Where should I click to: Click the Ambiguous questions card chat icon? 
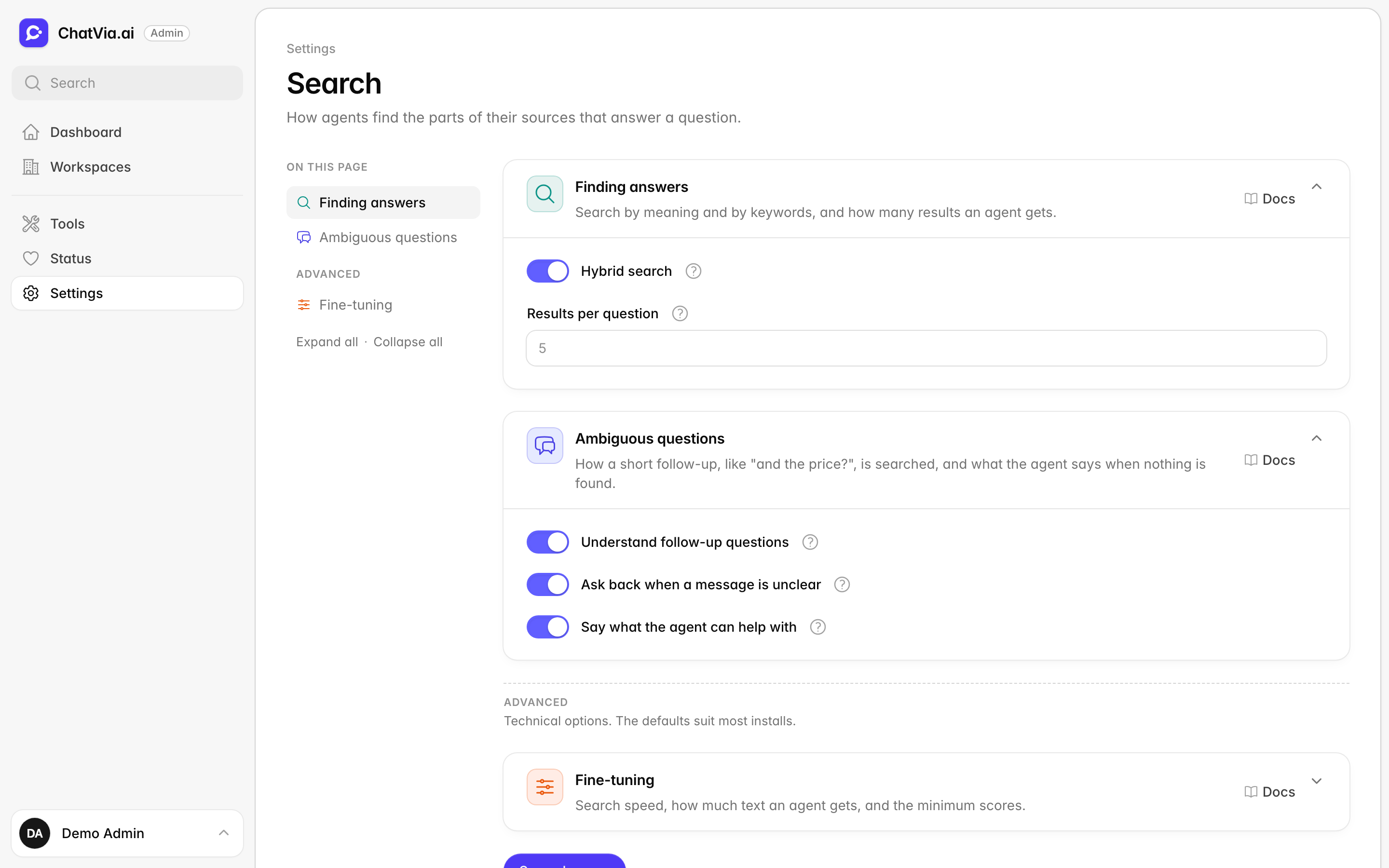pos(545,446)
